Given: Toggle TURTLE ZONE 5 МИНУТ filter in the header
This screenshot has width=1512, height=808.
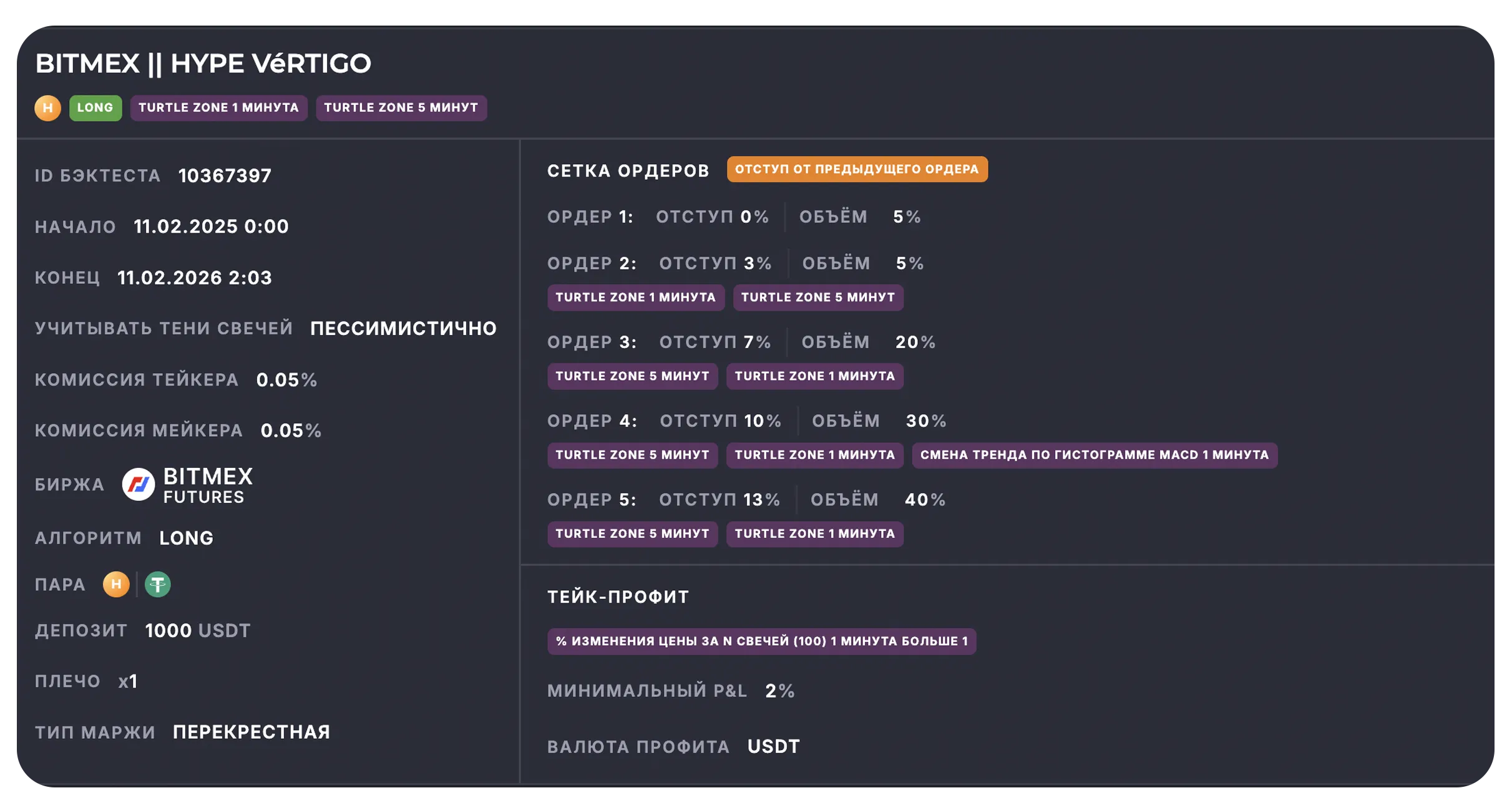Looking at the screenshot, I should (401, 107).
